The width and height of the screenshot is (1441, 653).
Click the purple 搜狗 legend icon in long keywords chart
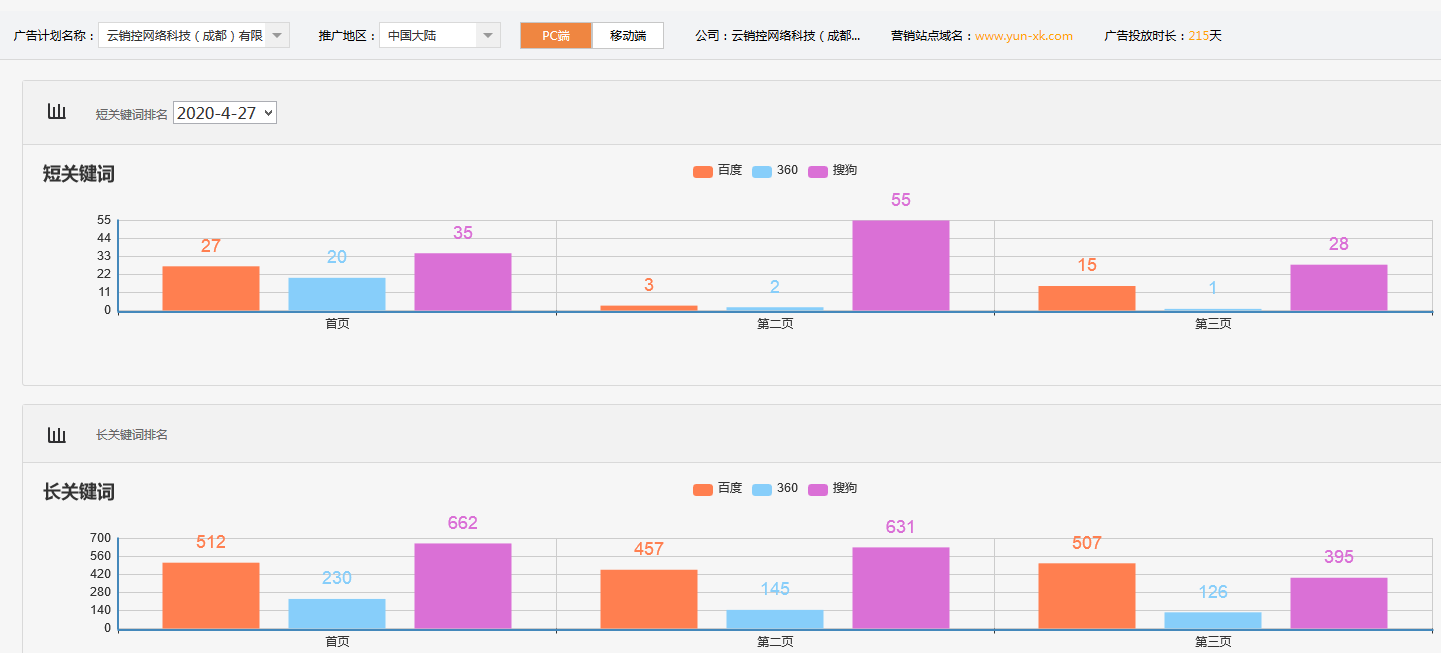pos(819,489)
